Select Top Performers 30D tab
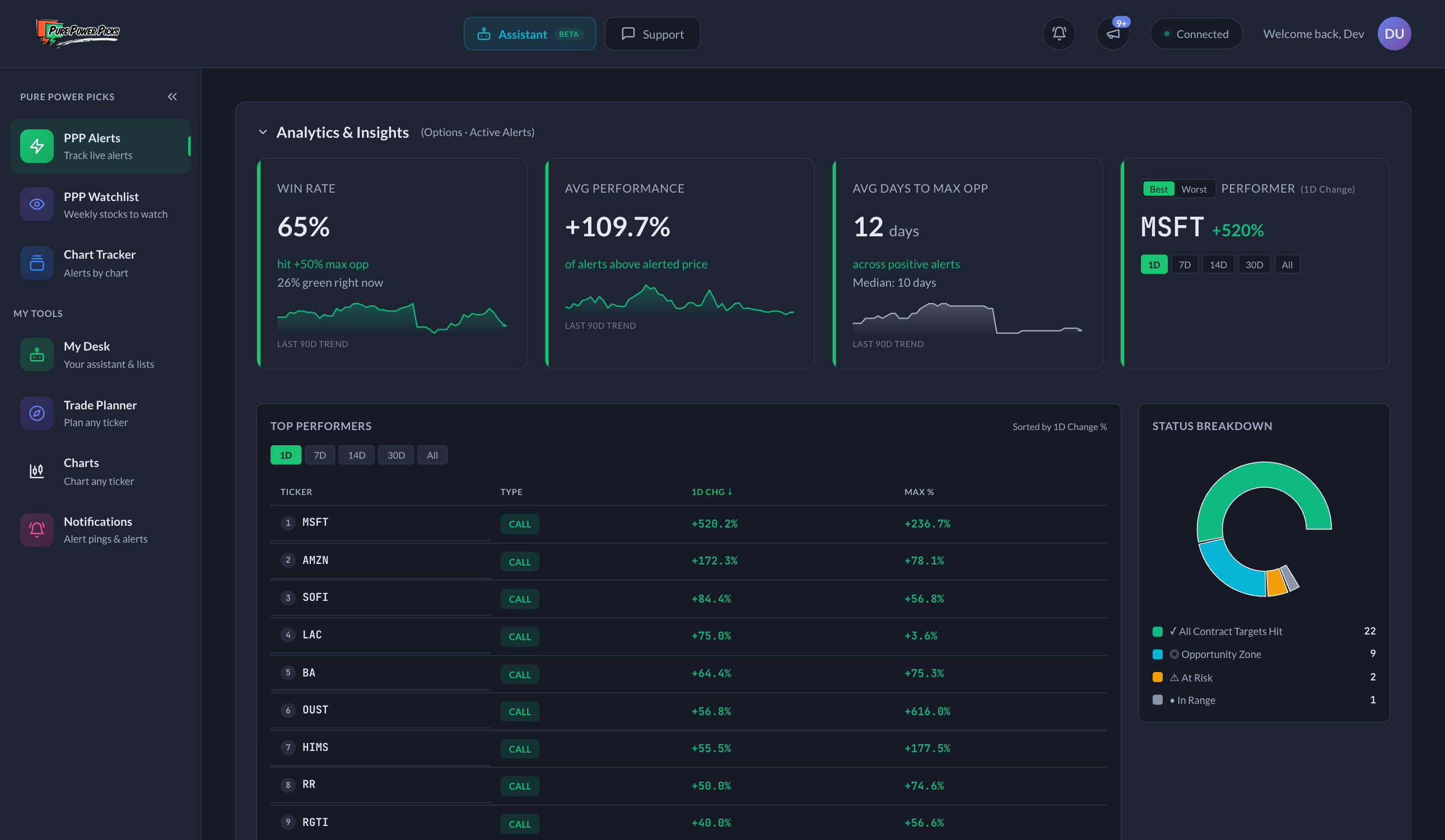Image resolution: width=1445 pixels, height=840 pixels. 395,455
